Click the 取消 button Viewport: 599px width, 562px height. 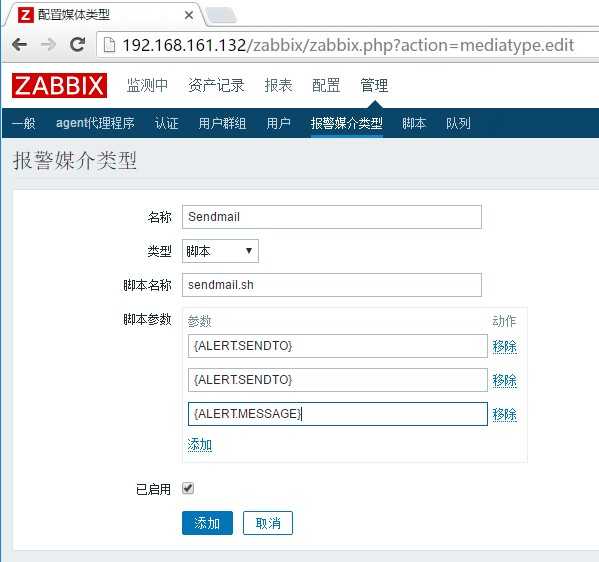coord(268,523)
